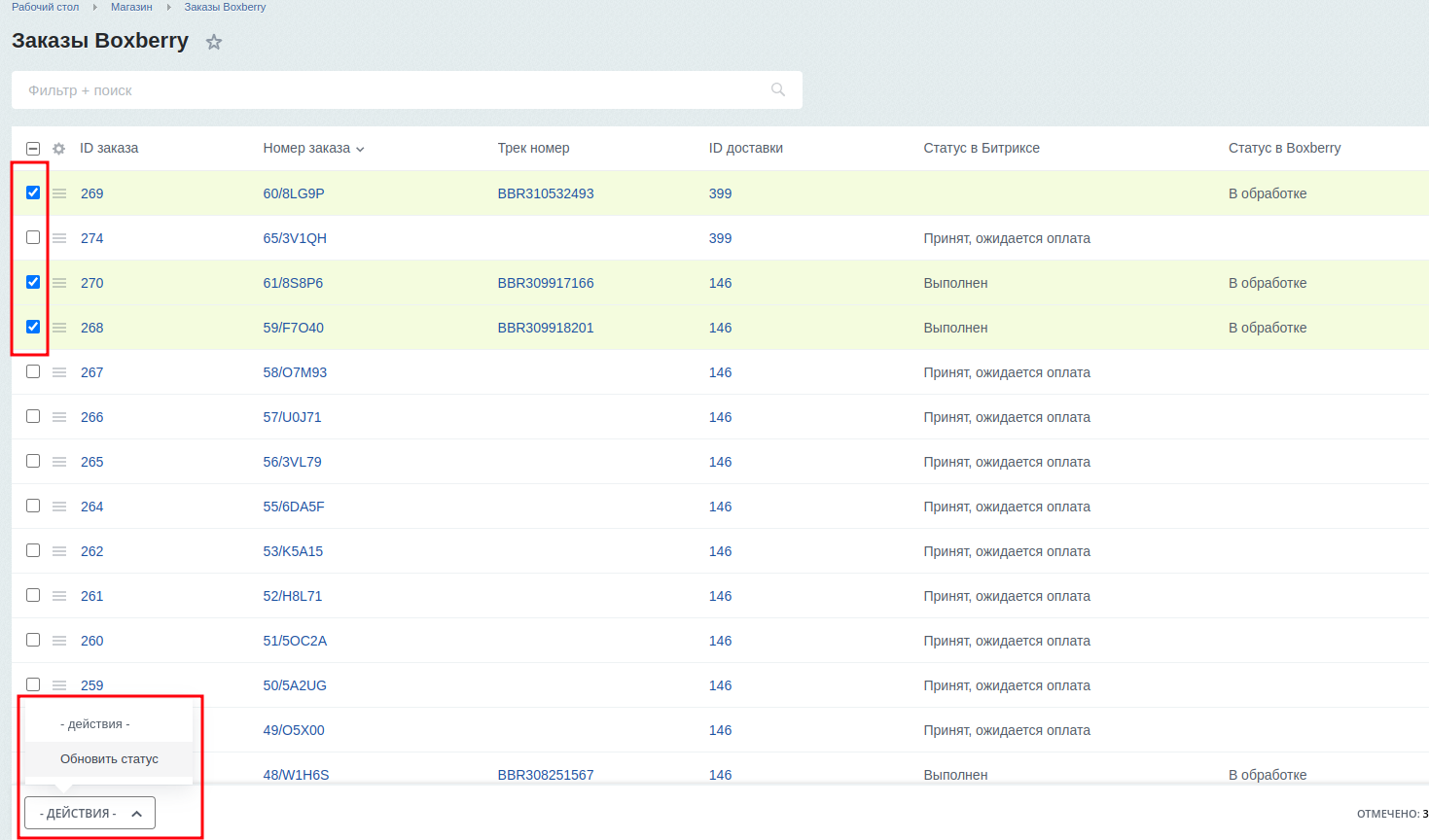Open order number 57/U0J71 link
Image resolution: width=1429 pixels, height=840 pixels.
[x=292, y=417]
